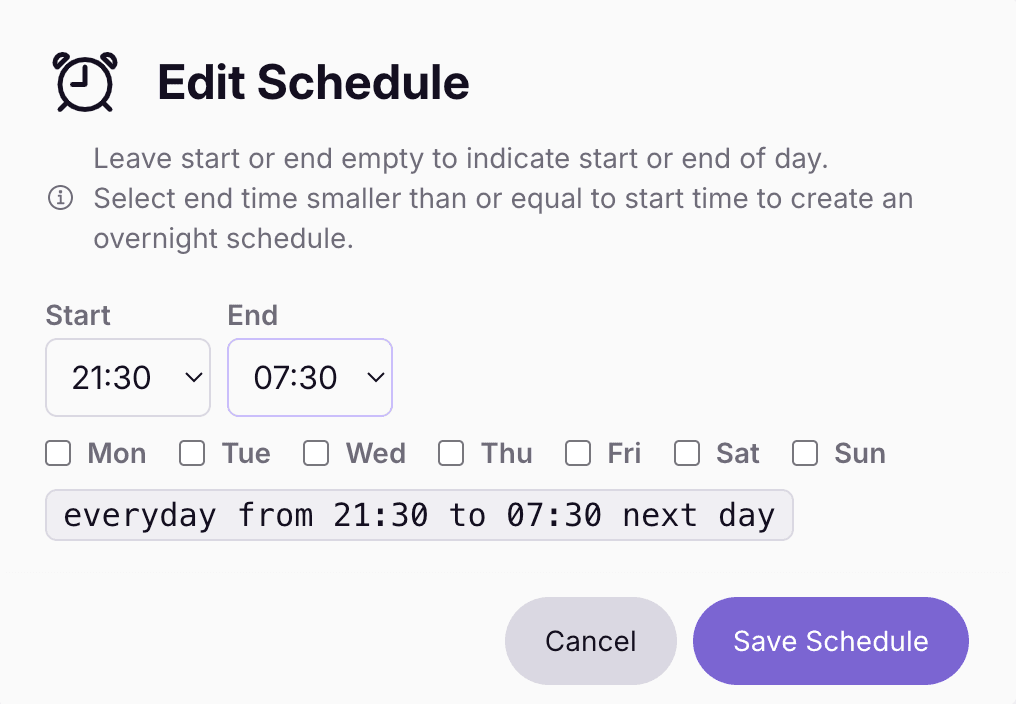Screen dimensions: 1016x704
Task: Toggle the Sat checkbox
Action: click(x=687, y=453)
